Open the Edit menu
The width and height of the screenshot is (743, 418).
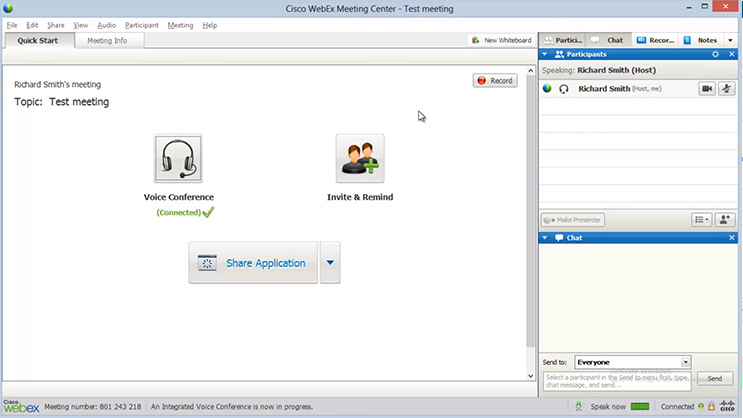[32, 25]
